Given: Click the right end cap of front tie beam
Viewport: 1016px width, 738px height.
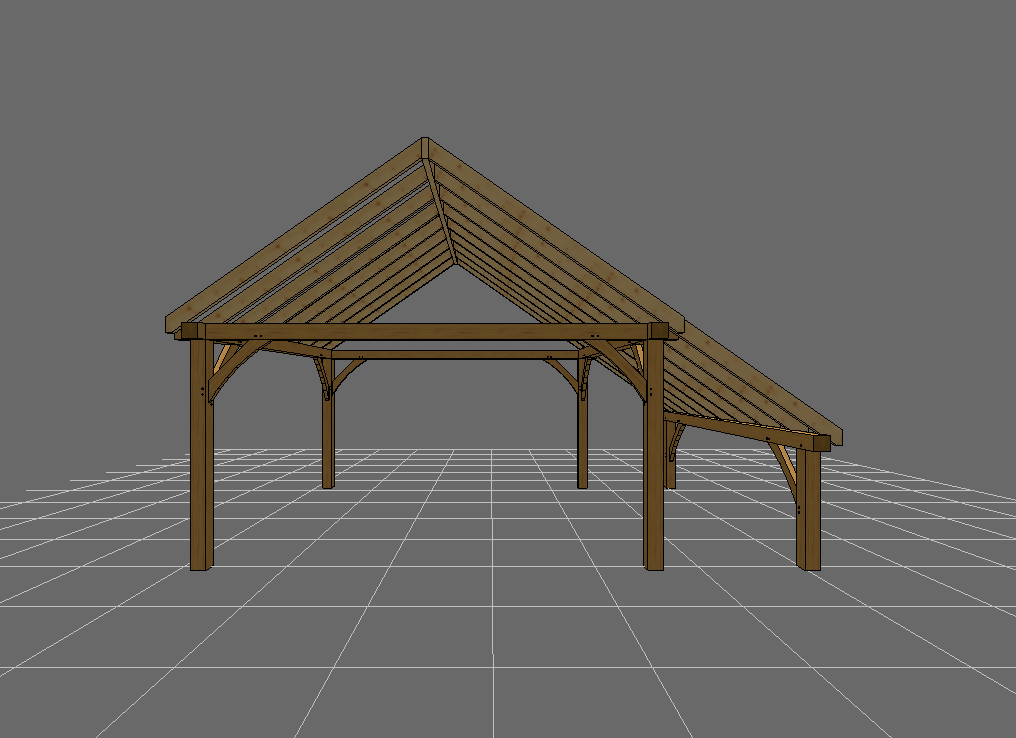Looking at the screenshot, I should click(658, 331).
